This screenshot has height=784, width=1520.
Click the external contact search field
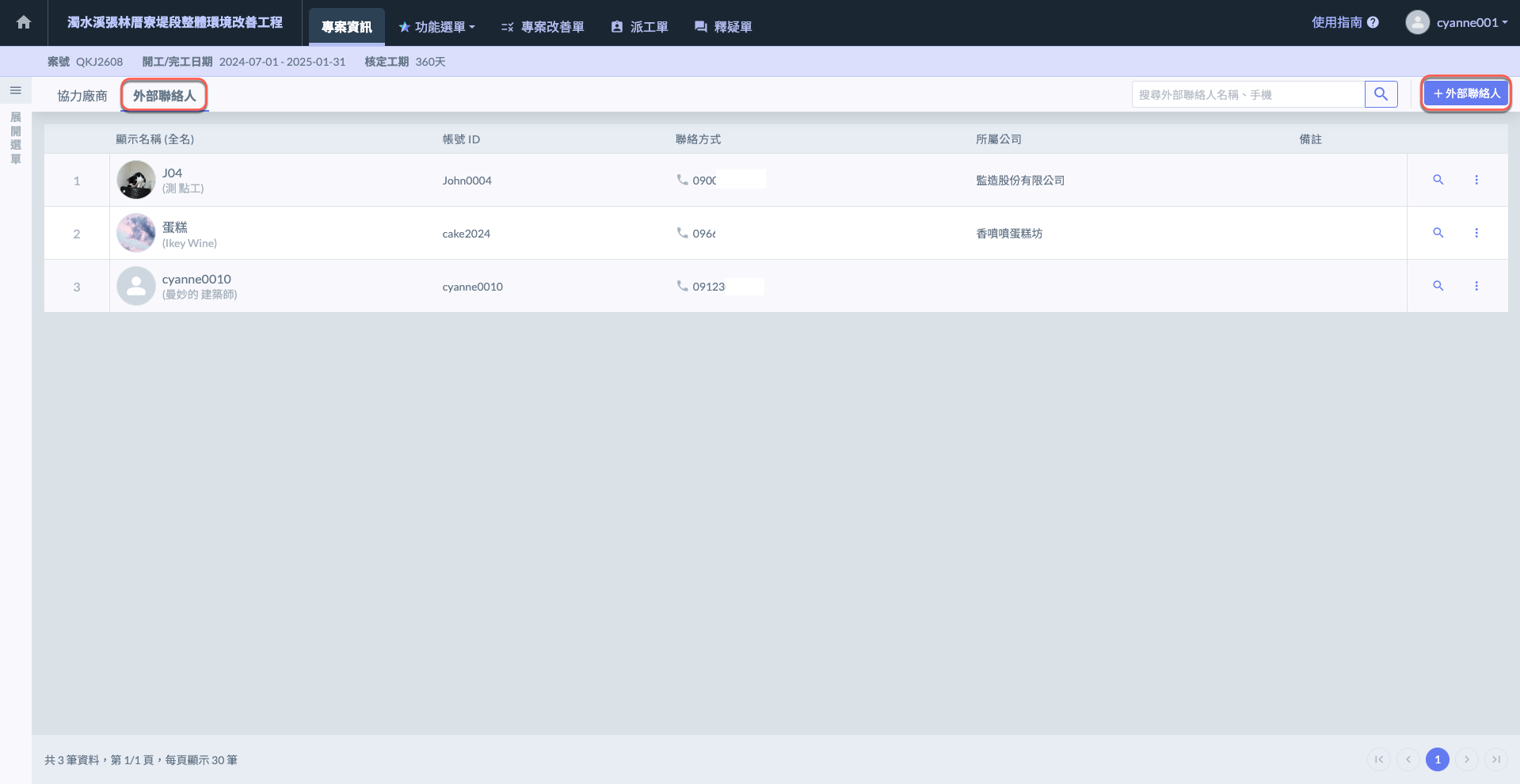[x=1248, y=94]
